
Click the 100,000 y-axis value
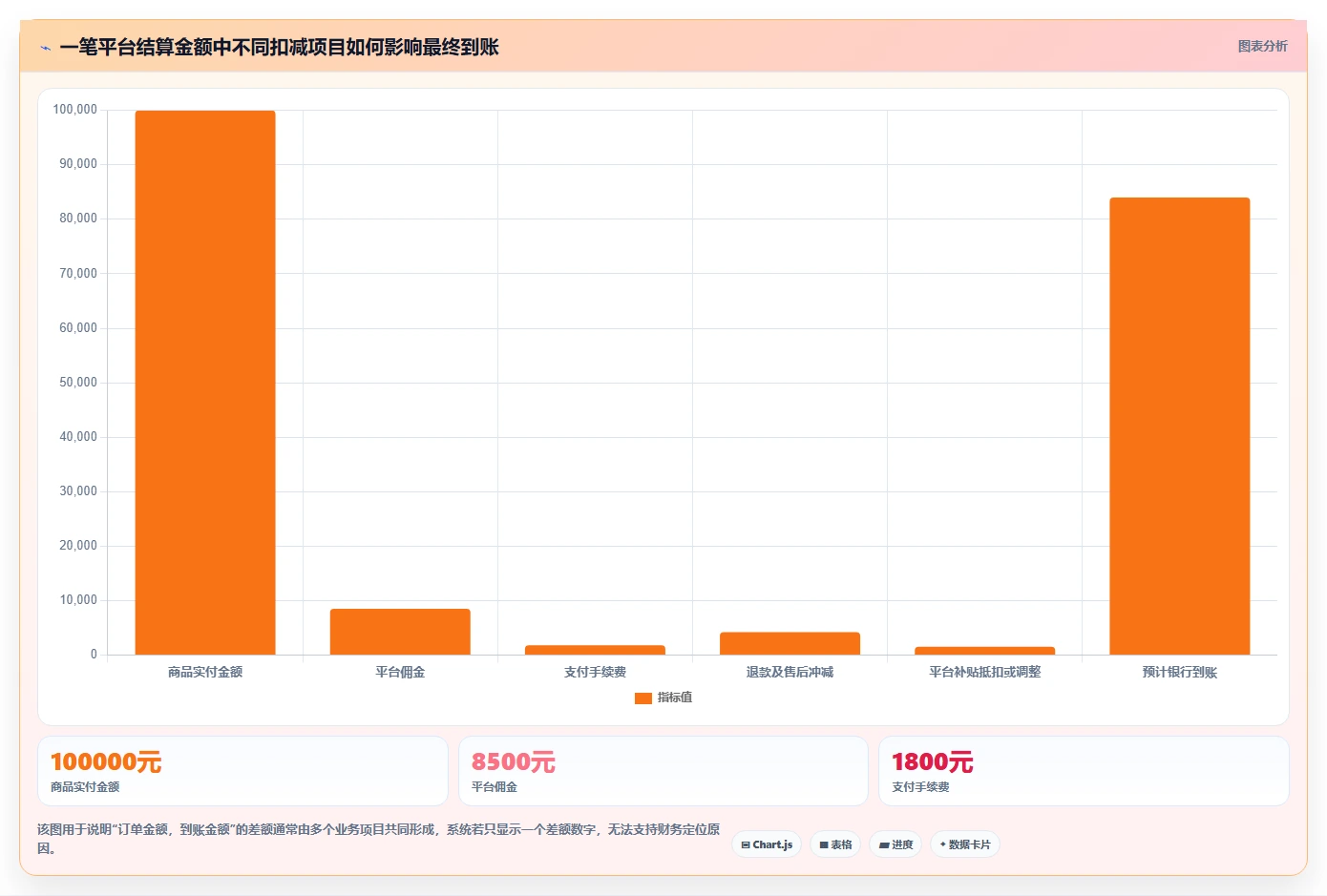[x=74, y=110]
